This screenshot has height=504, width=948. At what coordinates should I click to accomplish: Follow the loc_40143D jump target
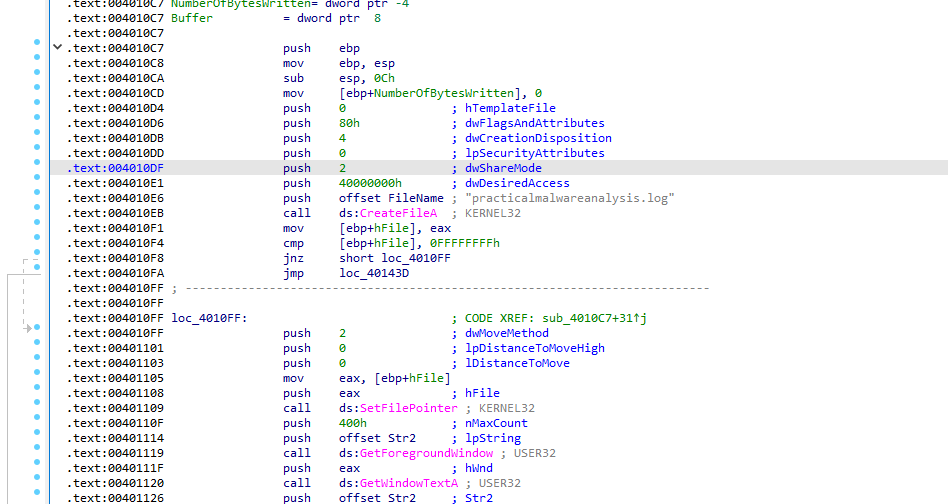point(374,273)
